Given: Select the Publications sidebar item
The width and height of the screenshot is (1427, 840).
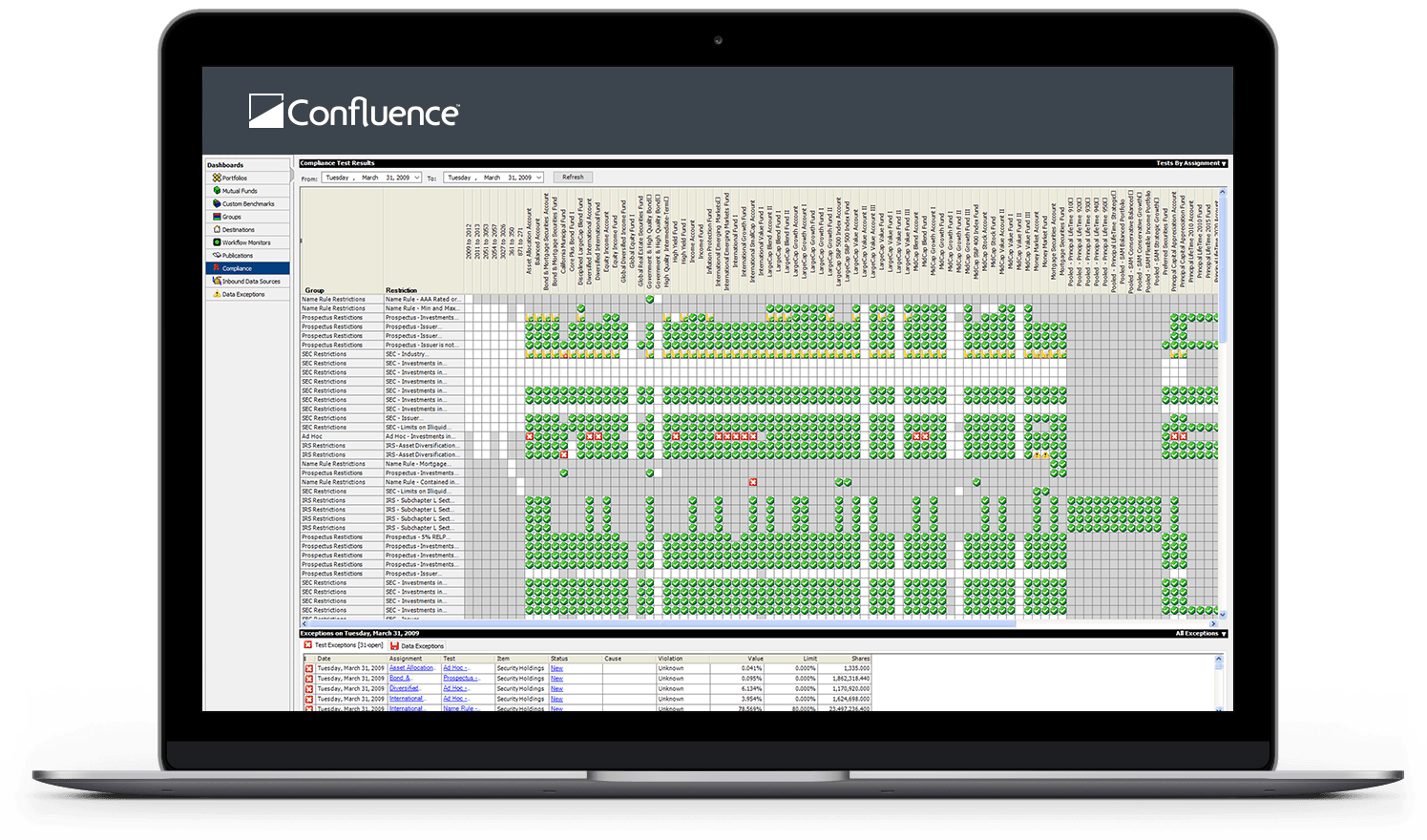Looking at the screenshot, I should (x=237, y=256).
